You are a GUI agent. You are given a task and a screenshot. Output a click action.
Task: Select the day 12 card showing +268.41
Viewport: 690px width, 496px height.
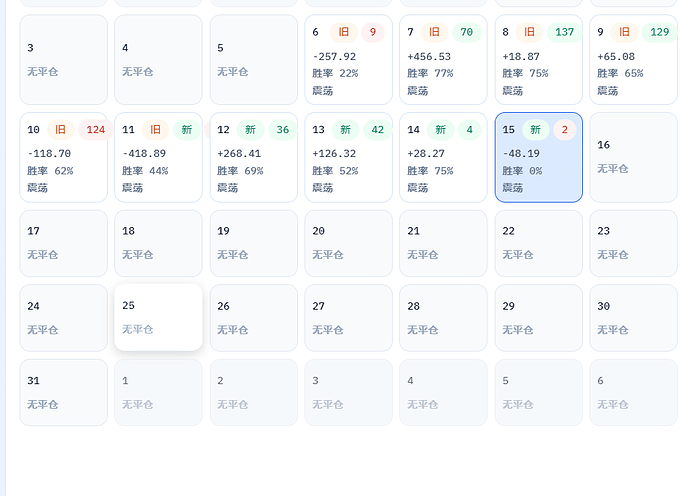[x=253, y=158]
